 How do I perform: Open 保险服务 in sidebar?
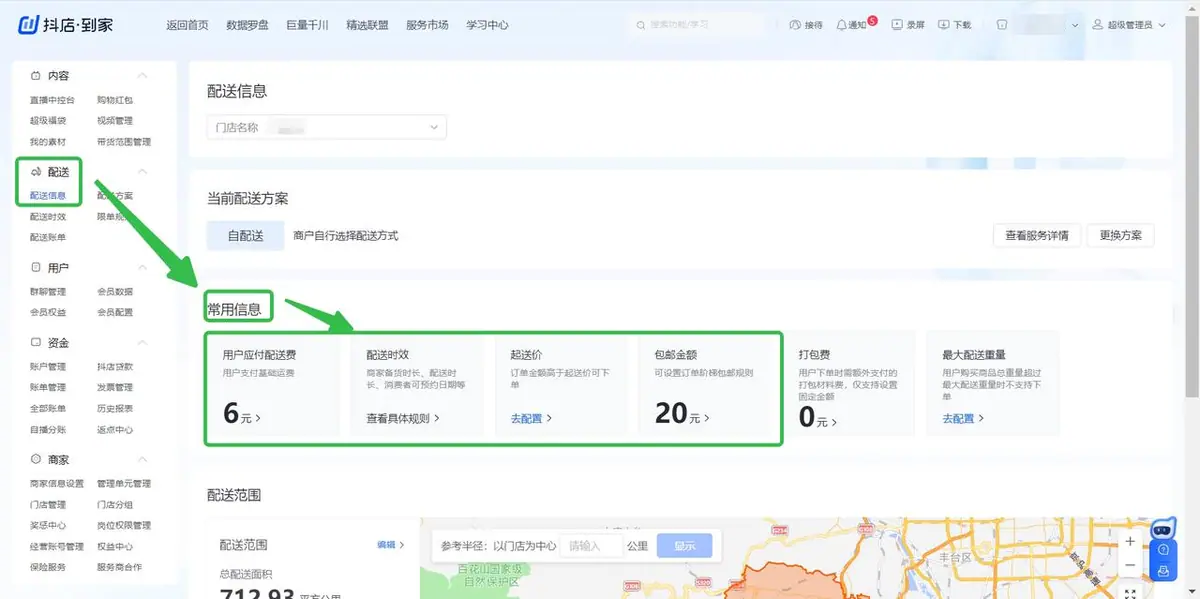pyautogui.click(x=48, y=568)
